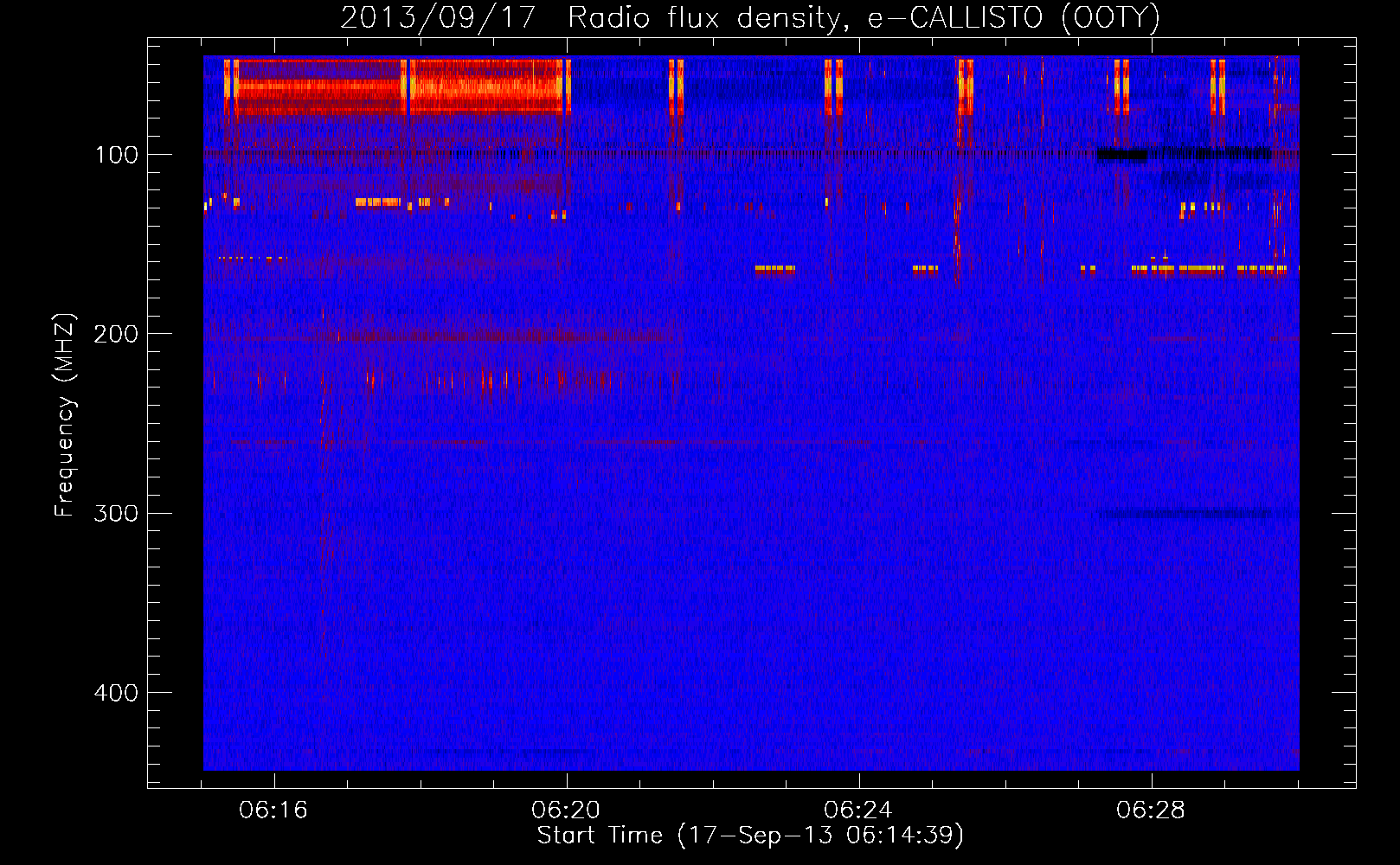Click the 06:16 time tick label
Viewport: 1400px width, 865px height.
pos(273,811)
